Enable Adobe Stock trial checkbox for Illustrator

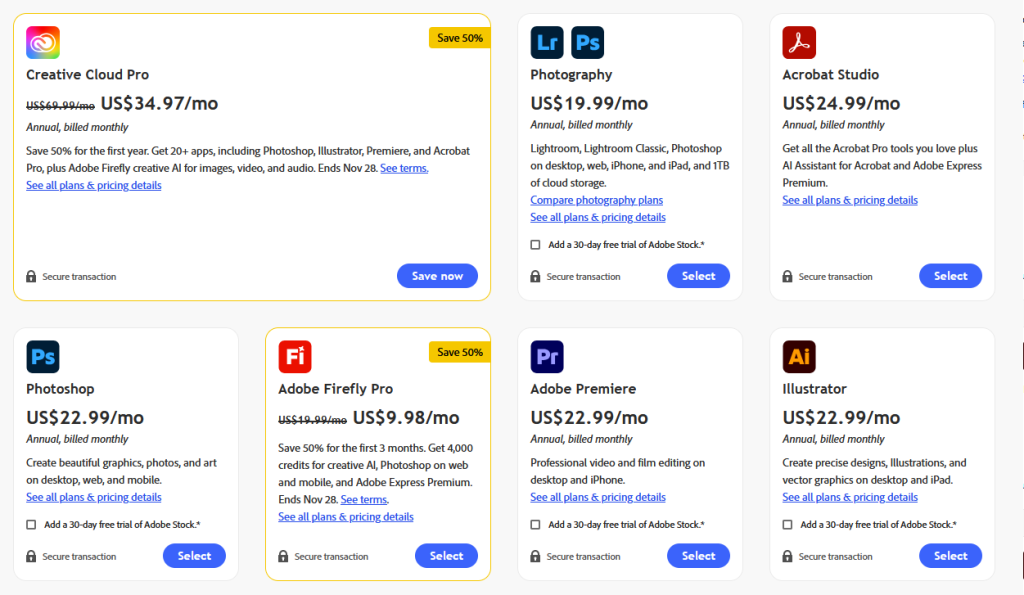pyautogui.click(x=788, y=524)
